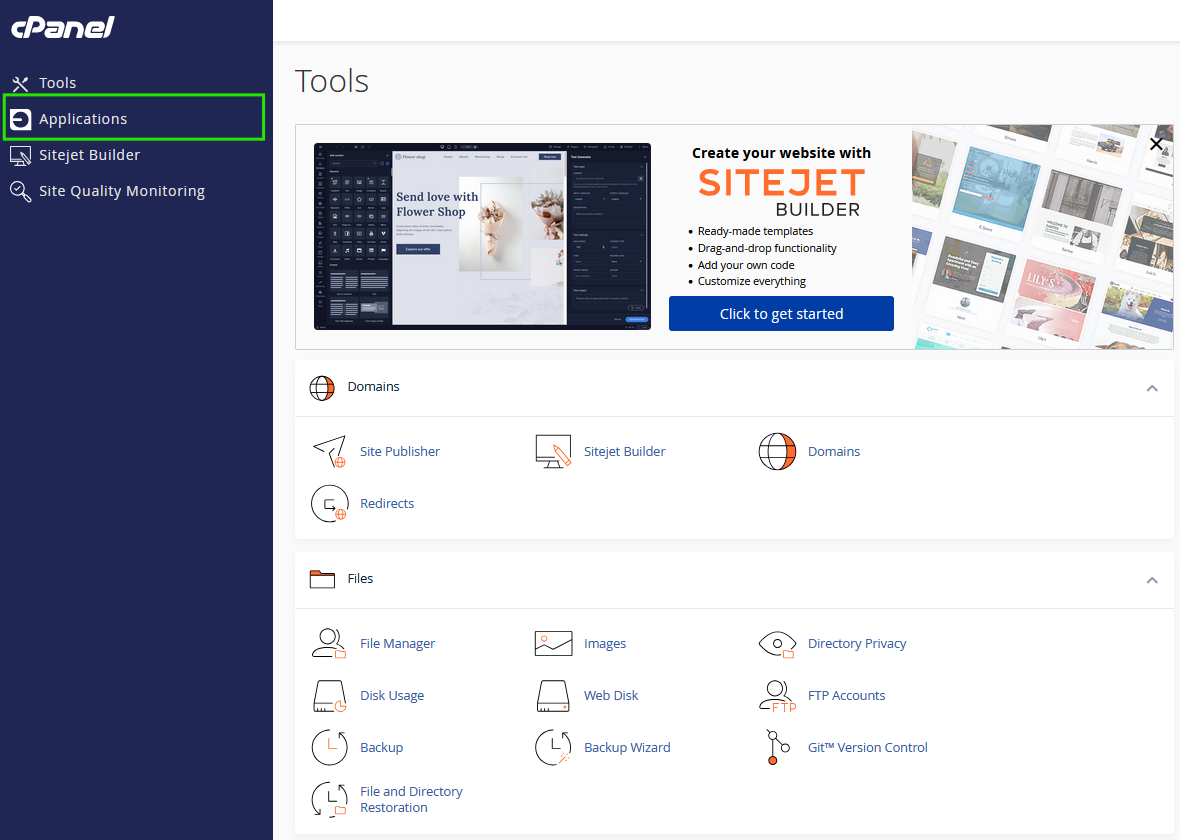Click the Redirects icon
Screen dimensions: 1180x840
point(330,504)
